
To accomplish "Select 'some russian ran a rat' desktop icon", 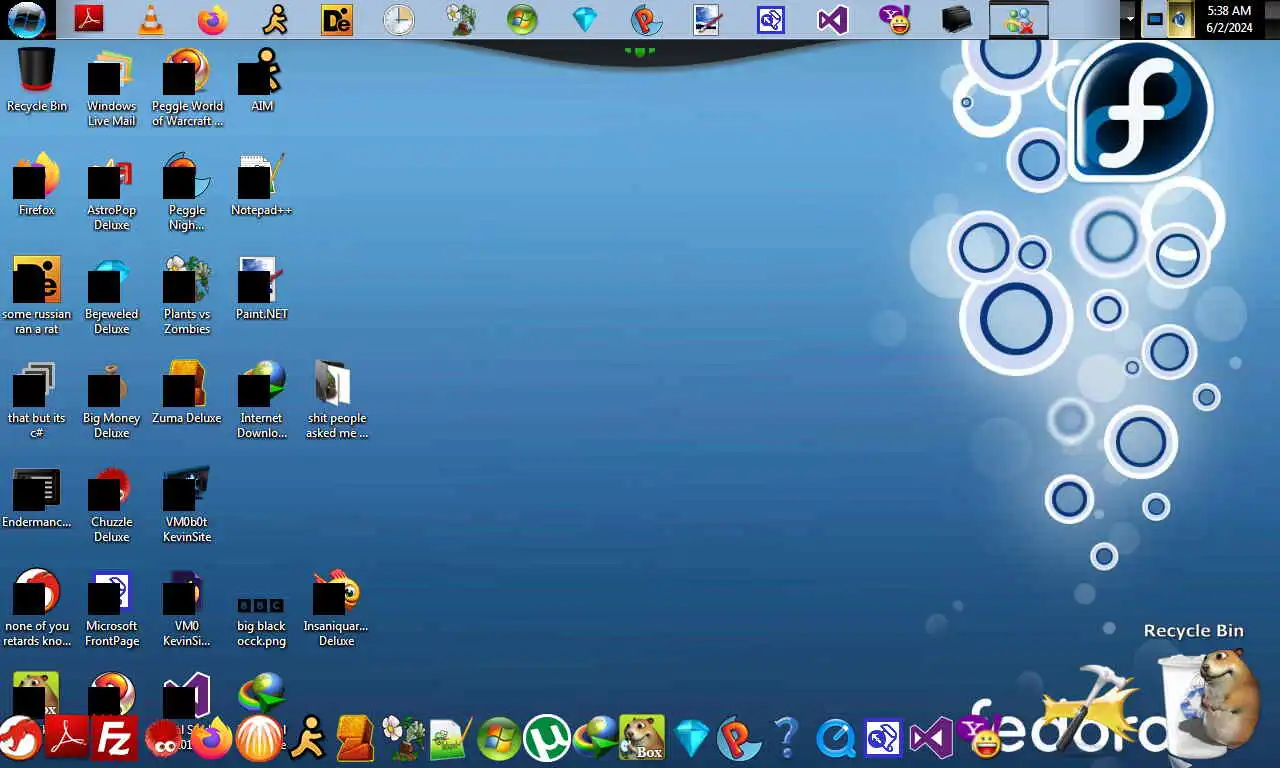I will (37, 296).
